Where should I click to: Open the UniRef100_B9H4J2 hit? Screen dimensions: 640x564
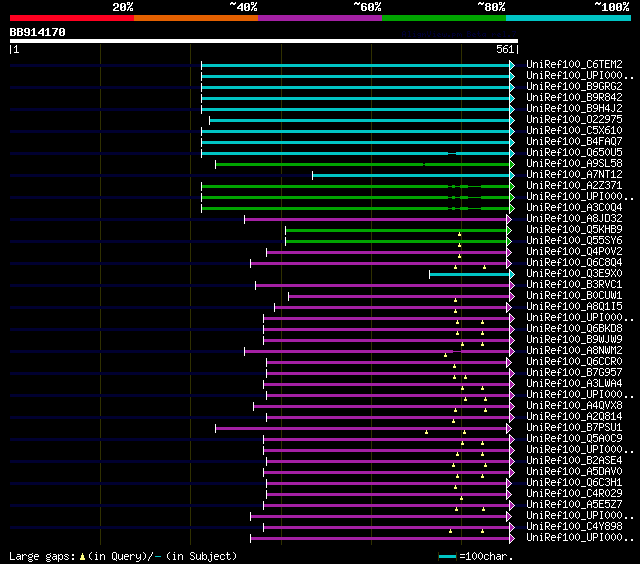[574, 109]
